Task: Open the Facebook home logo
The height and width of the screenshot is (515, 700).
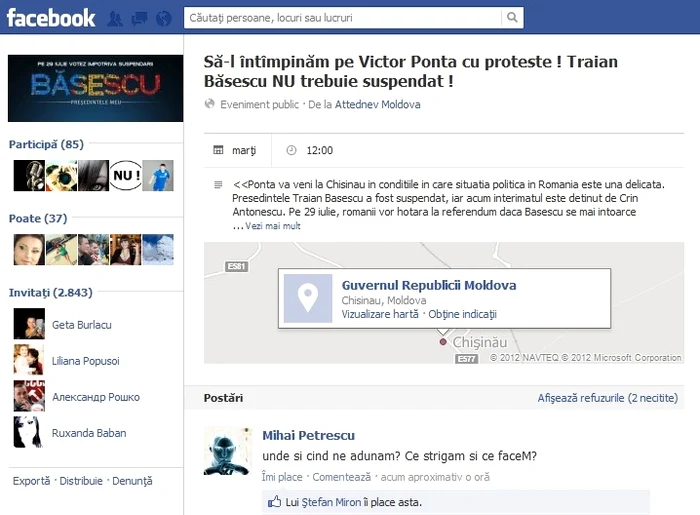Action: coord(51,18)
